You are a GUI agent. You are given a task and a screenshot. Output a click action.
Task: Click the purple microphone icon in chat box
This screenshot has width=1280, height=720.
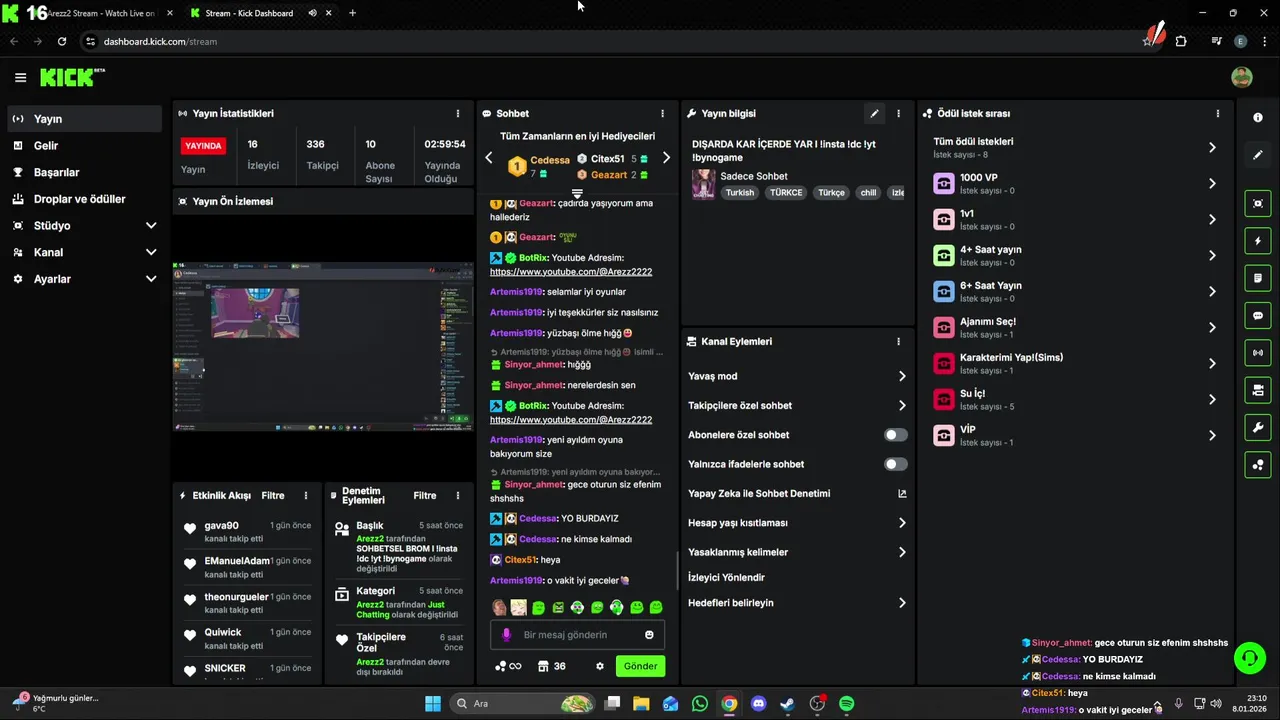506,635
